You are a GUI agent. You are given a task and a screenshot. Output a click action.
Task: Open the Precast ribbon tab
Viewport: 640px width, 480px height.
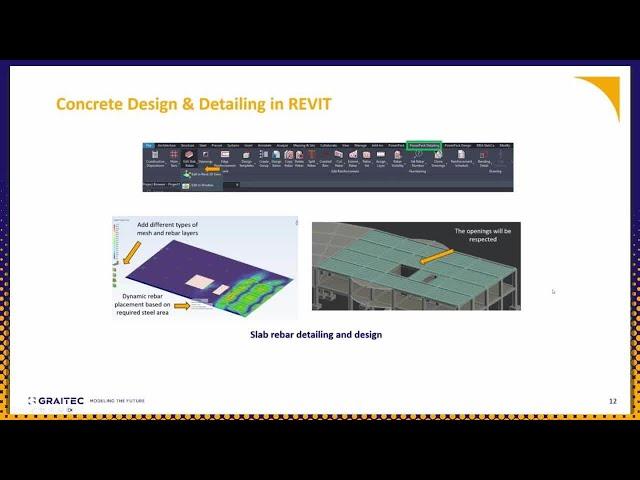click(x=217, y=146)
